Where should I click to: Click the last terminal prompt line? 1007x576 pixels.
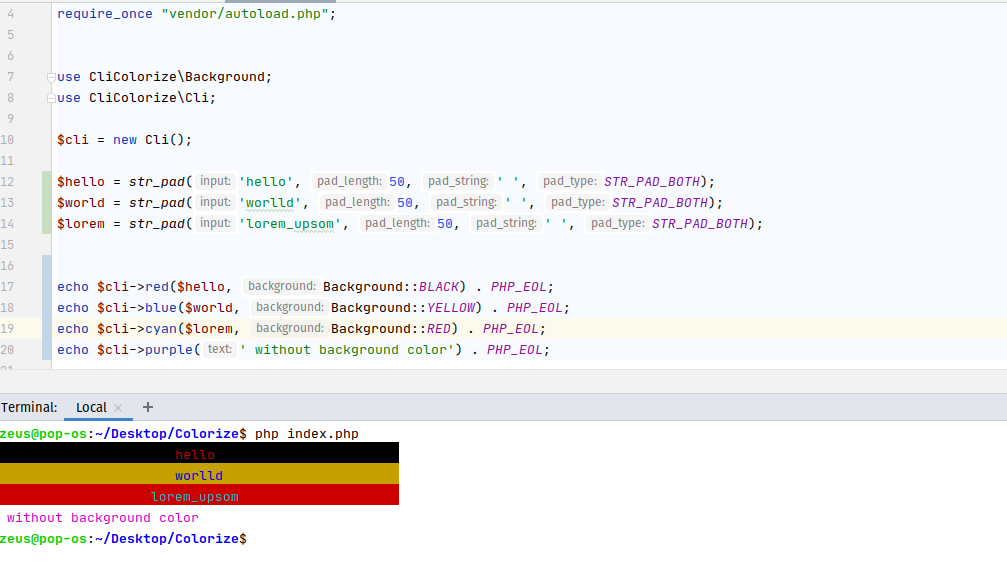pyautogui.click(x=123, y=539)
